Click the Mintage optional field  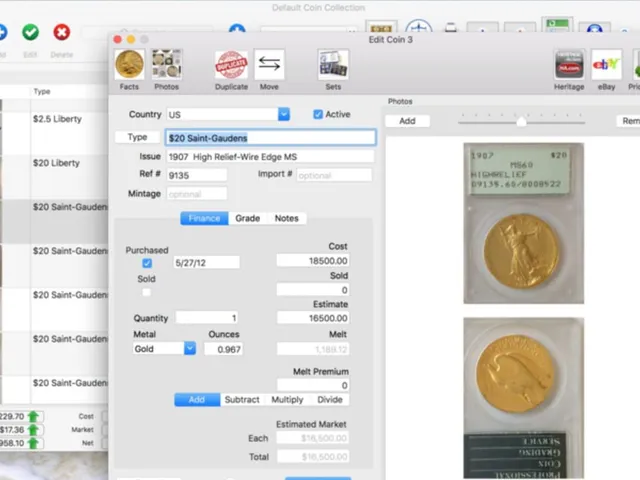(x=197, y=194)
